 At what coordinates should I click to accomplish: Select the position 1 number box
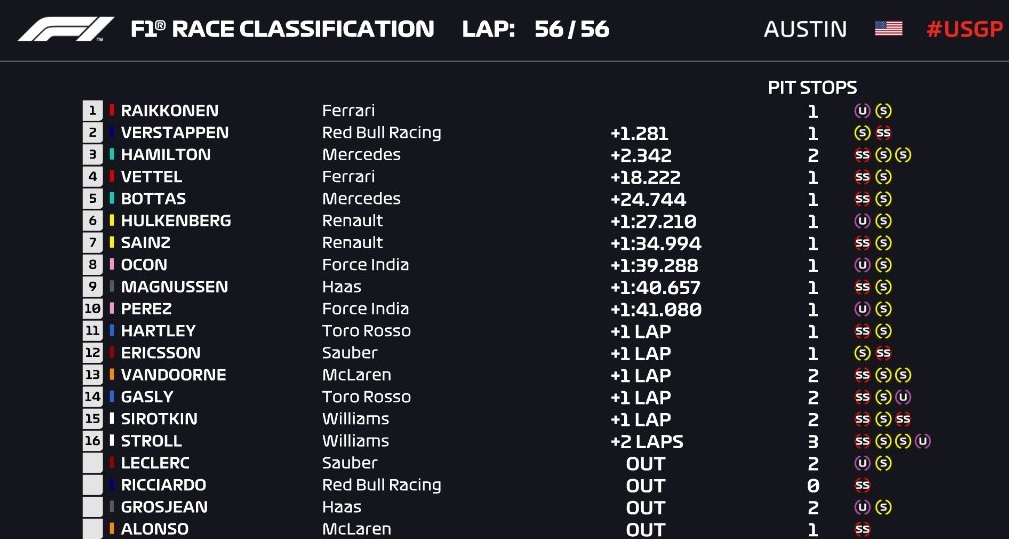[93, 111]
